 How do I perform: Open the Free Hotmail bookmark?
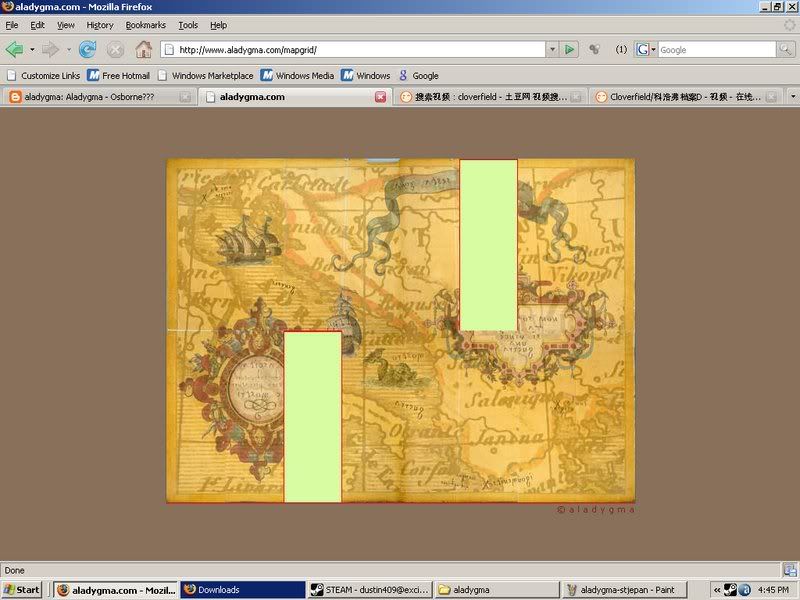point(118,75)
